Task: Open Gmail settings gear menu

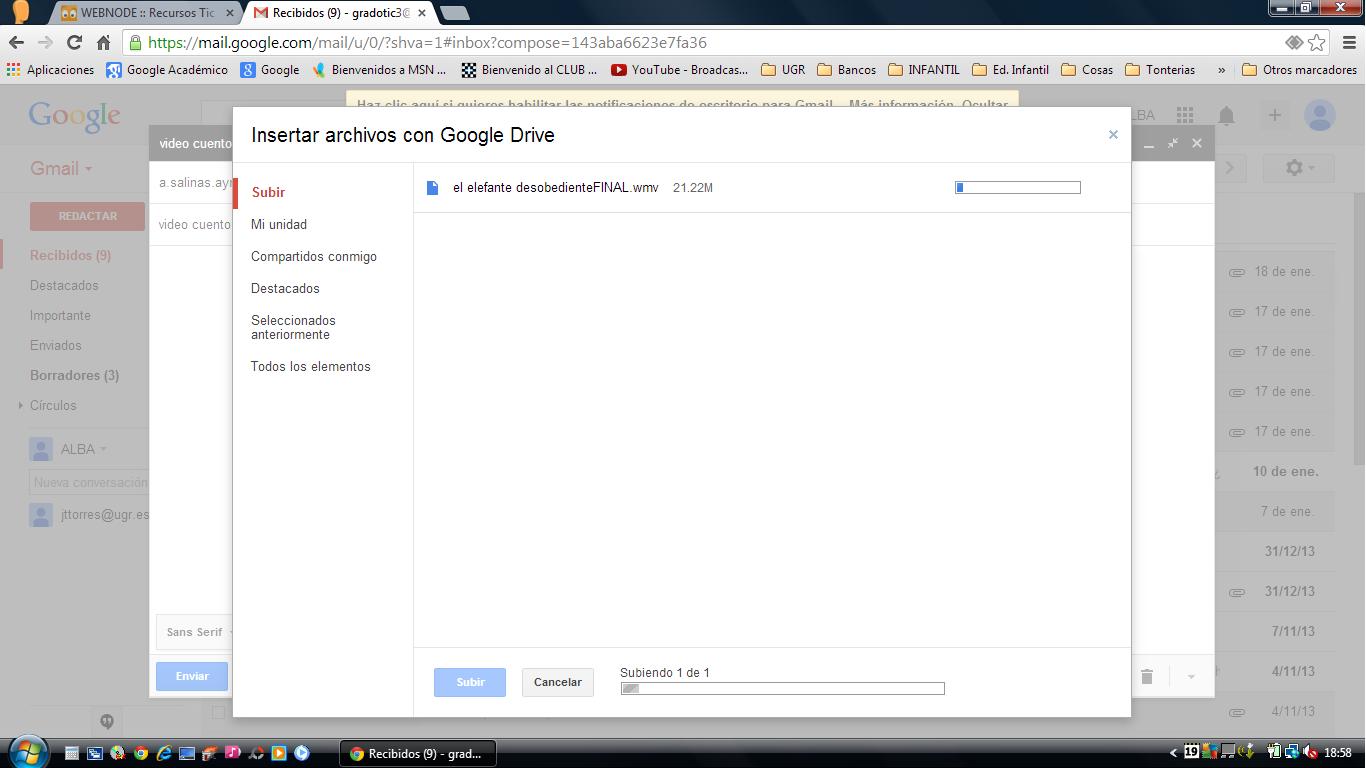Action: tap(1300, 168)
